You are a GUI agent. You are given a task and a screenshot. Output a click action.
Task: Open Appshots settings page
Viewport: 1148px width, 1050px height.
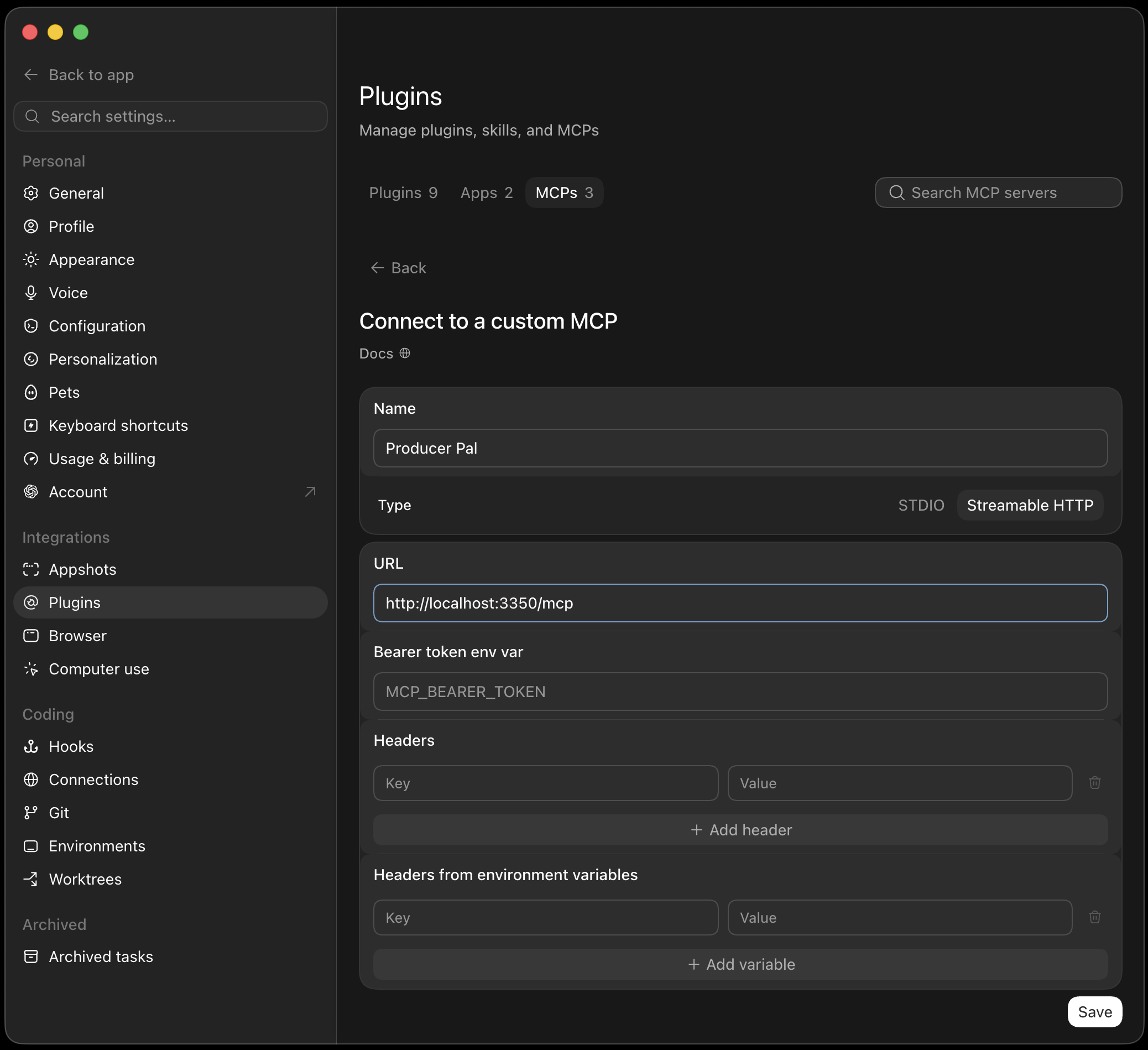click(x=170, y=569)
